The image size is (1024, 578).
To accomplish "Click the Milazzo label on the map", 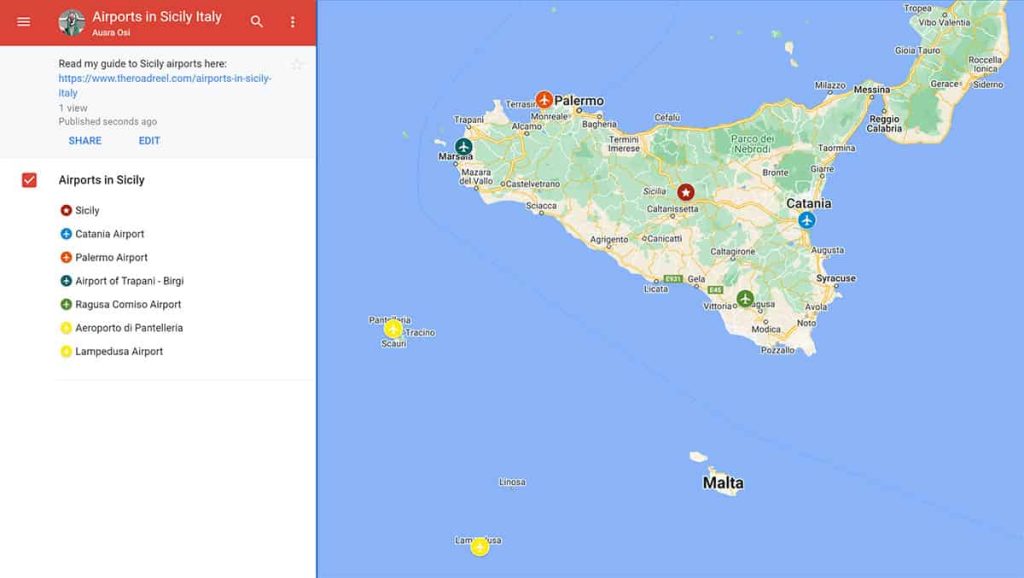I will pos(830,86).
